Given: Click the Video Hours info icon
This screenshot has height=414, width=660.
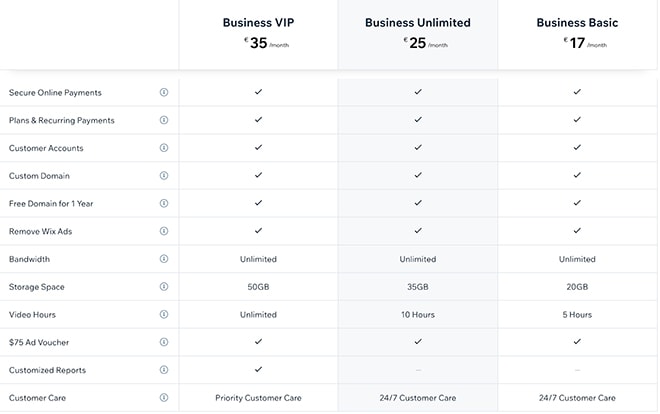Looking at the screenshot, I should click(164, 314).
